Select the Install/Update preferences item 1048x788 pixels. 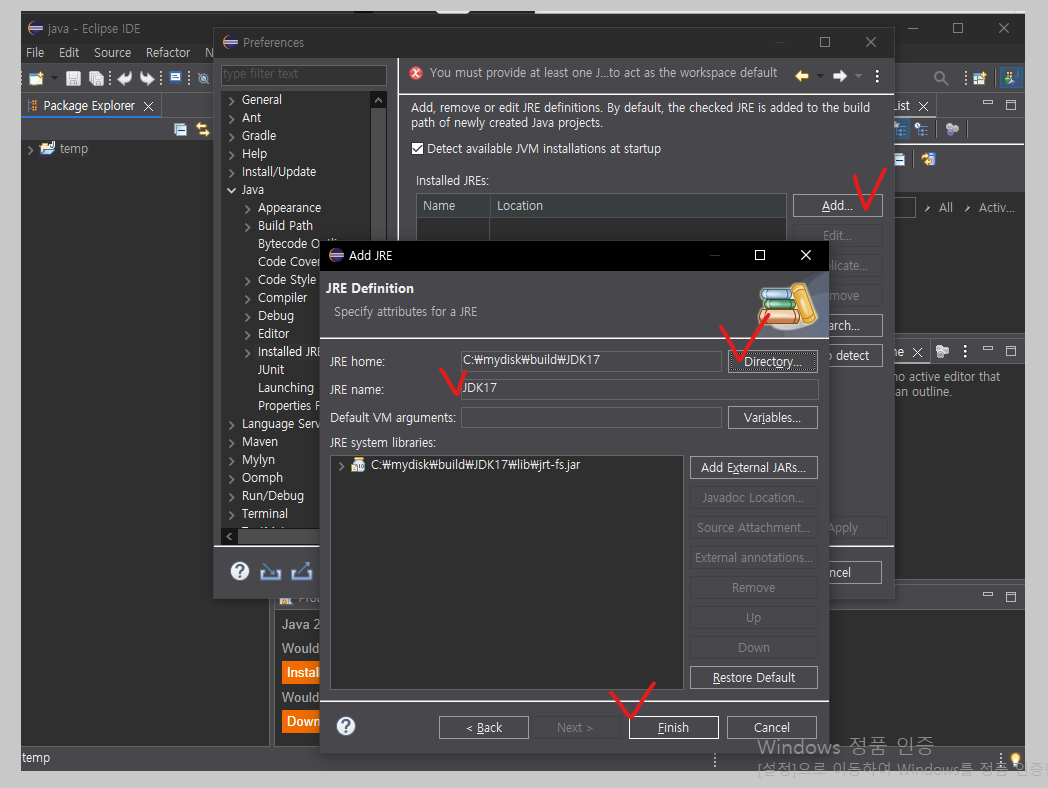[279, 172]
